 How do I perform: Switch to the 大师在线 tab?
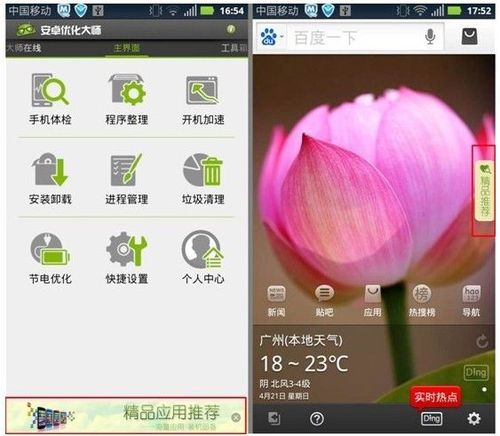tap(23, 48)
